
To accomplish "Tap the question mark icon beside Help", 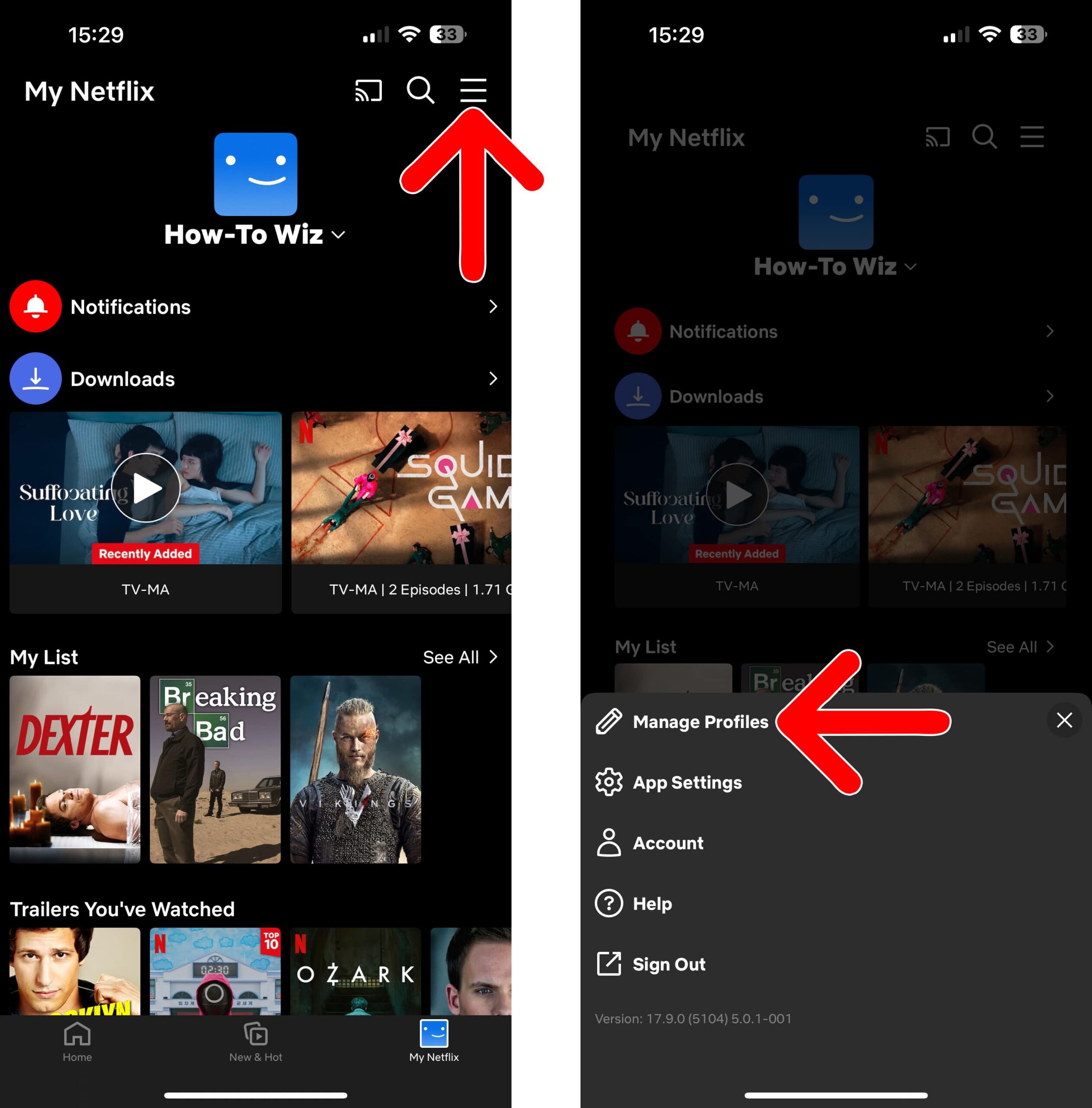I will click(x=608, y=903).
